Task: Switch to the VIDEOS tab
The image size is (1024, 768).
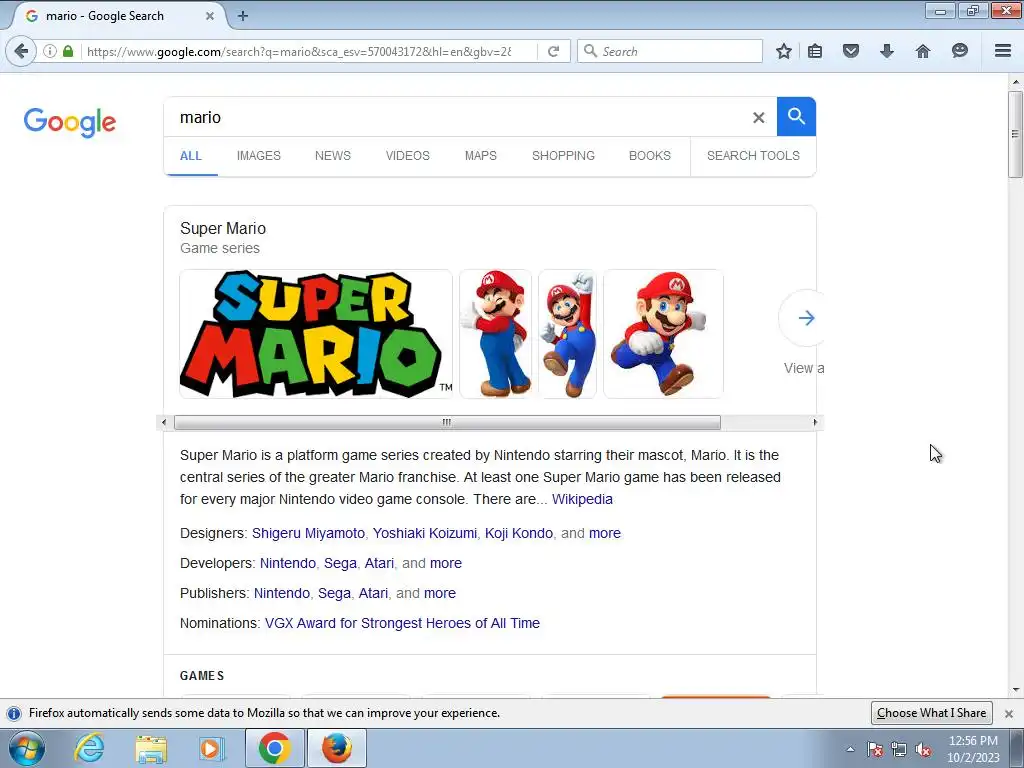Action: pyautogui.click(x=408, y=155)
